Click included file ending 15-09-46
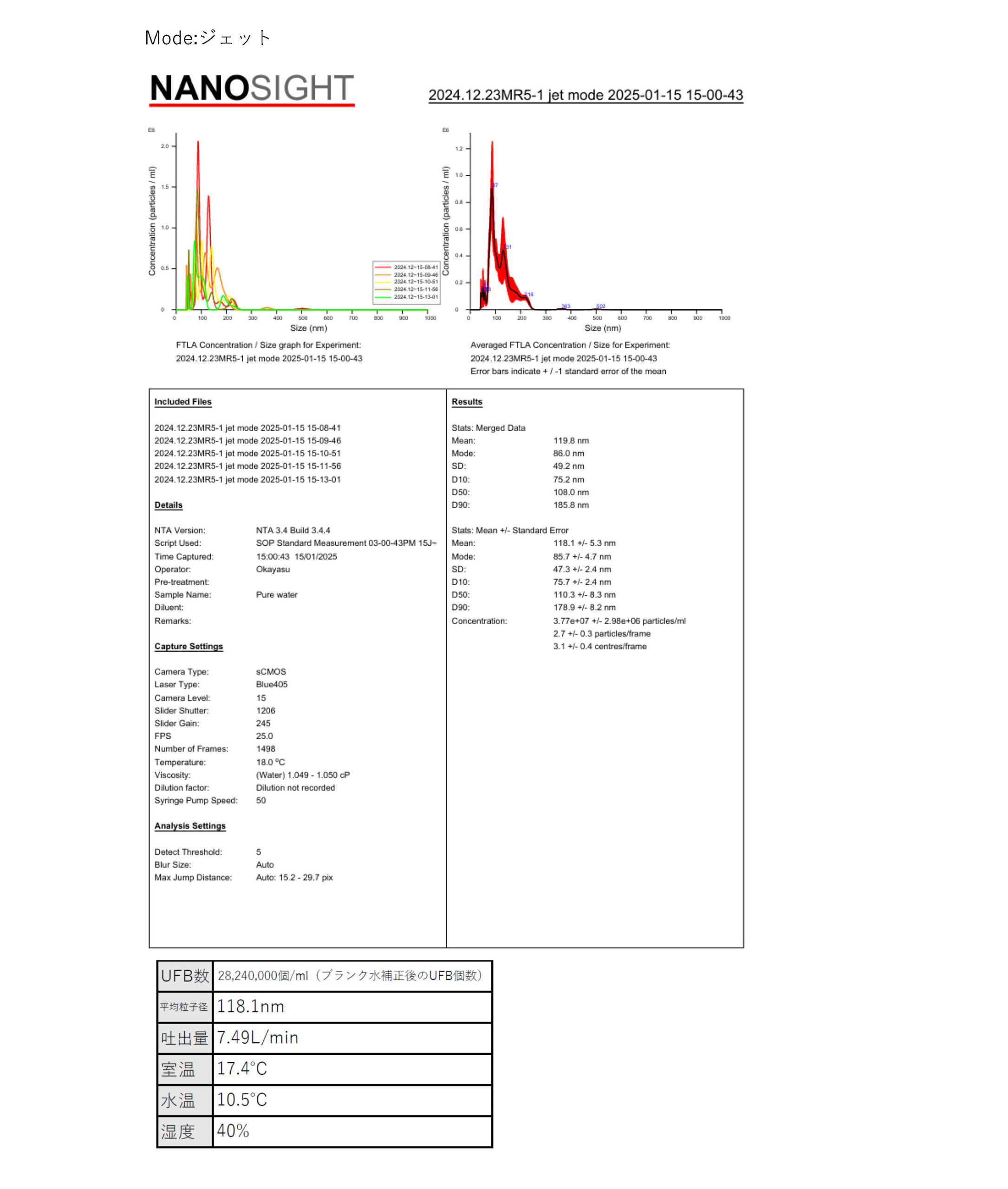The width and height of the screenshot is (1008, 1189). coord(247,441)
